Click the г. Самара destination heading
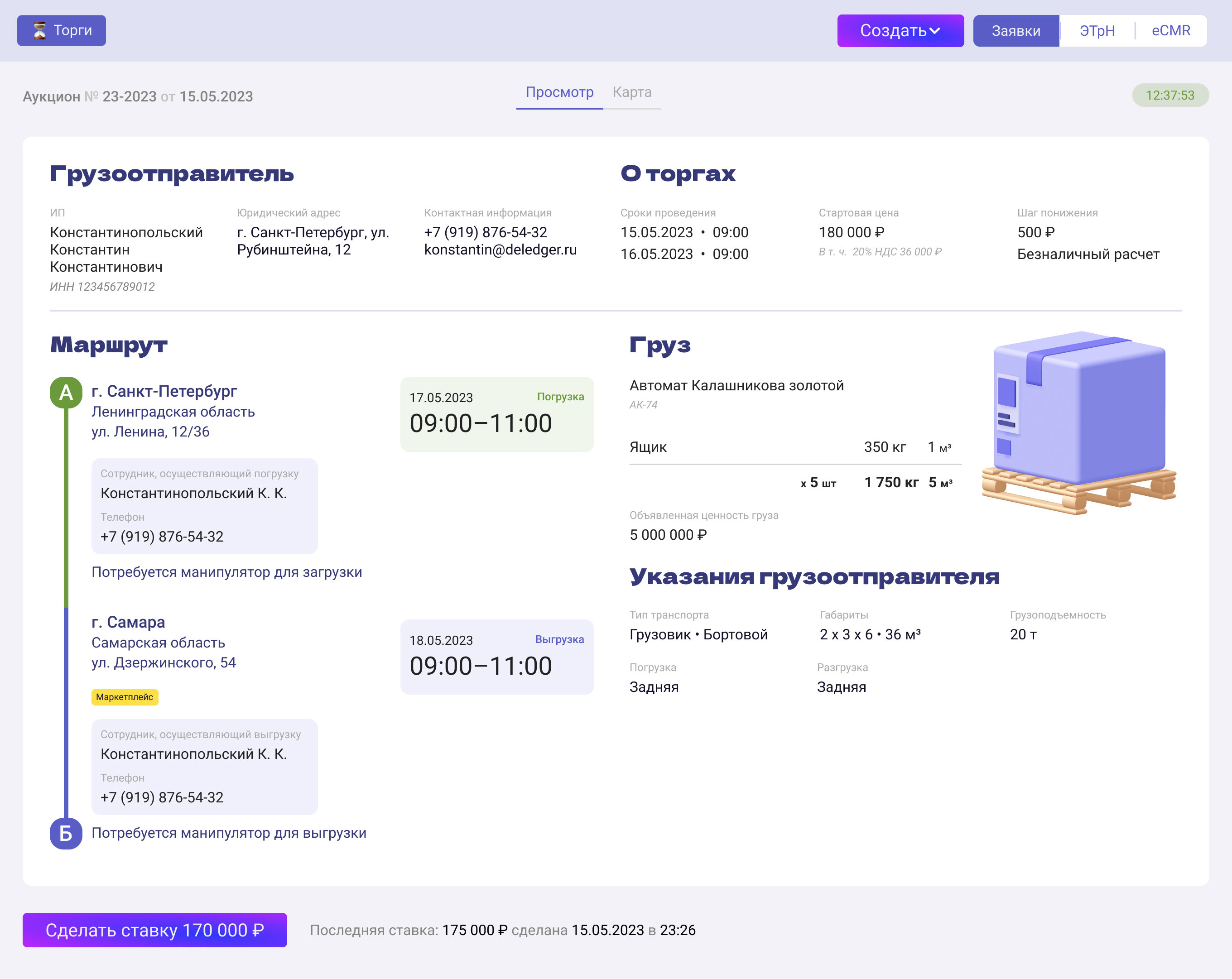The width and height of the screenshot is (1232, 979). (129, 622)
